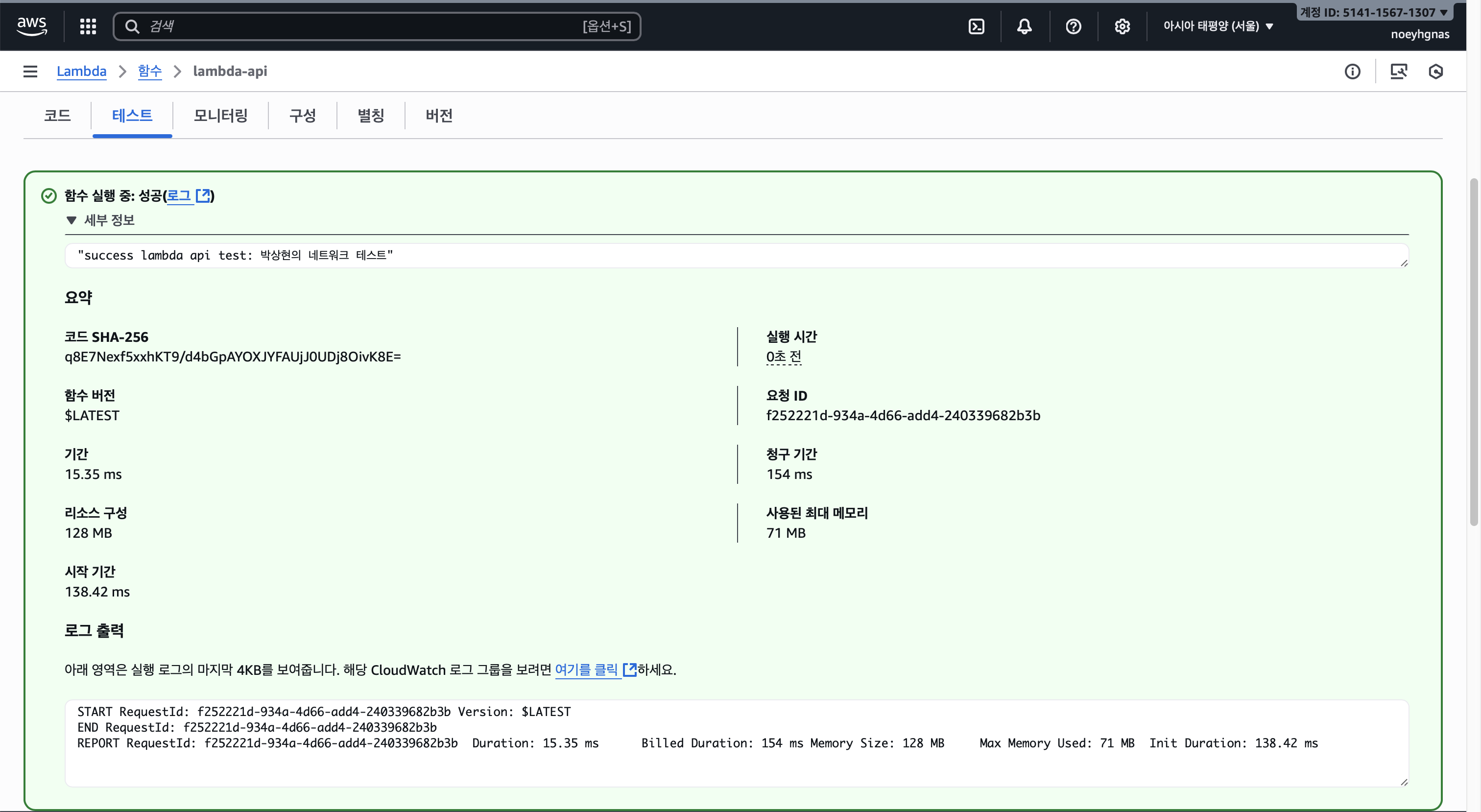Expand the account ID dropdown menu
This screenshot has height=812, width=1481.
click(1374, 12)
